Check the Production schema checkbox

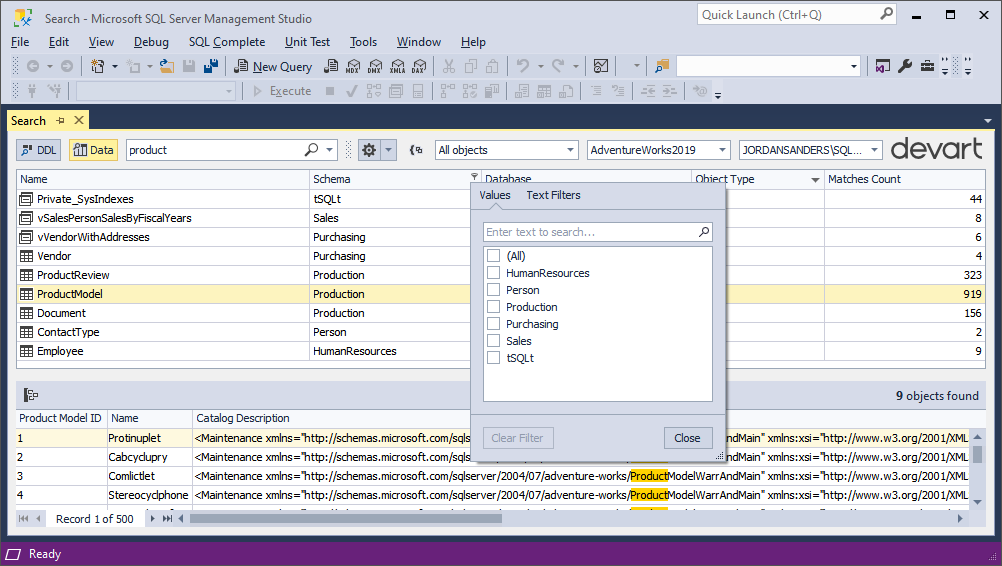493,307
